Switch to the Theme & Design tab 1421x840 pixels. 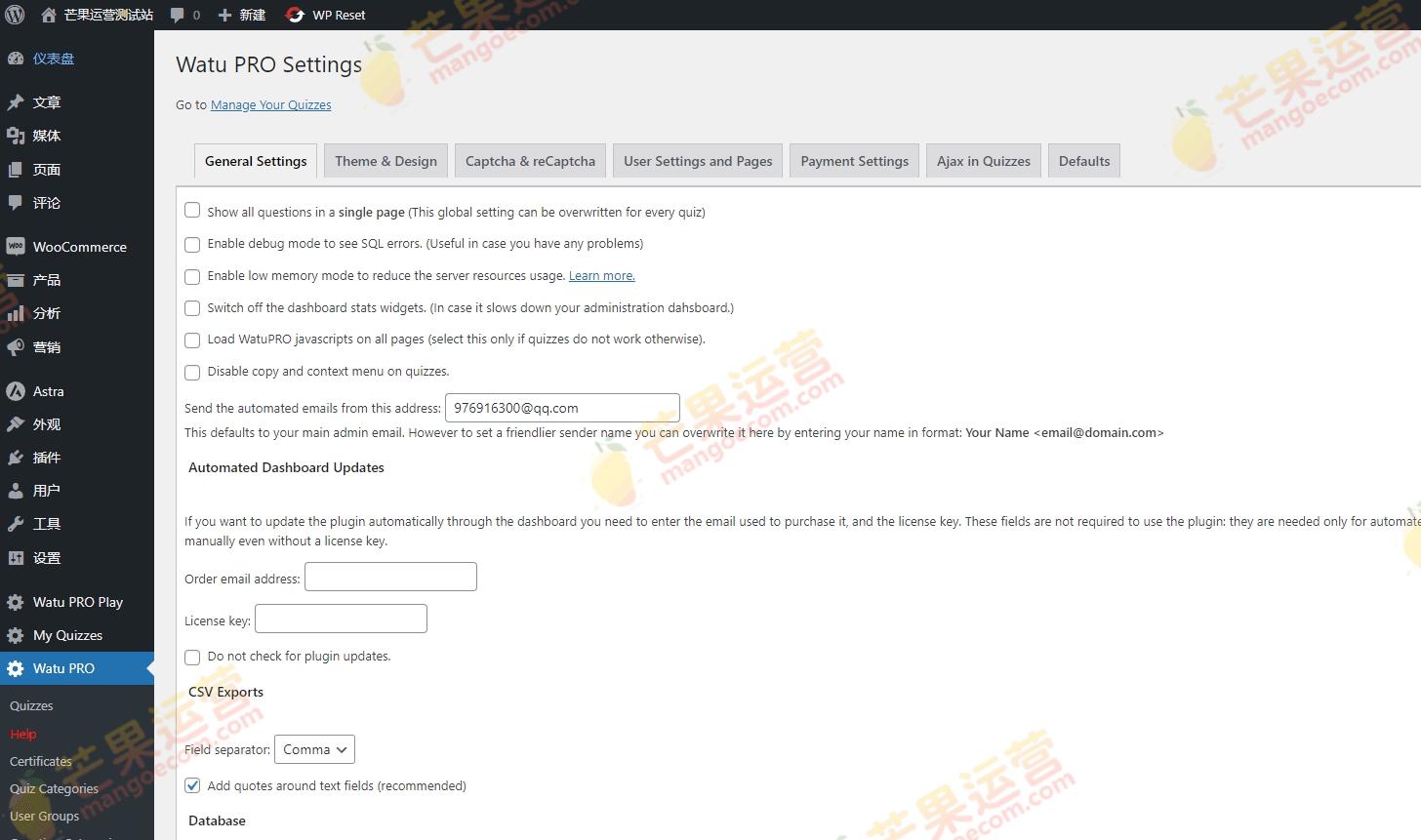pos(386,161)
